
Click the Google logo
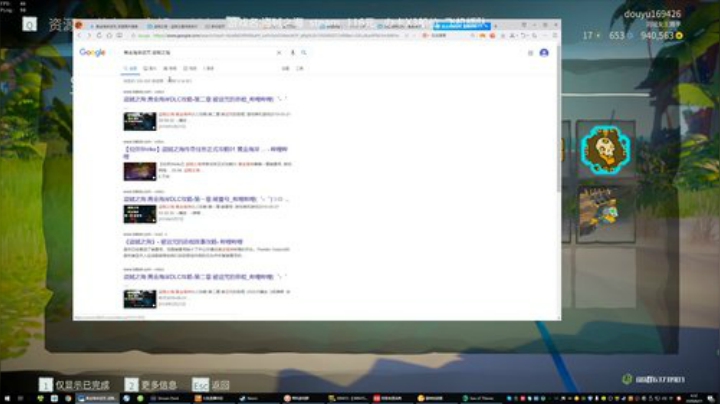(x=92, y=52)
